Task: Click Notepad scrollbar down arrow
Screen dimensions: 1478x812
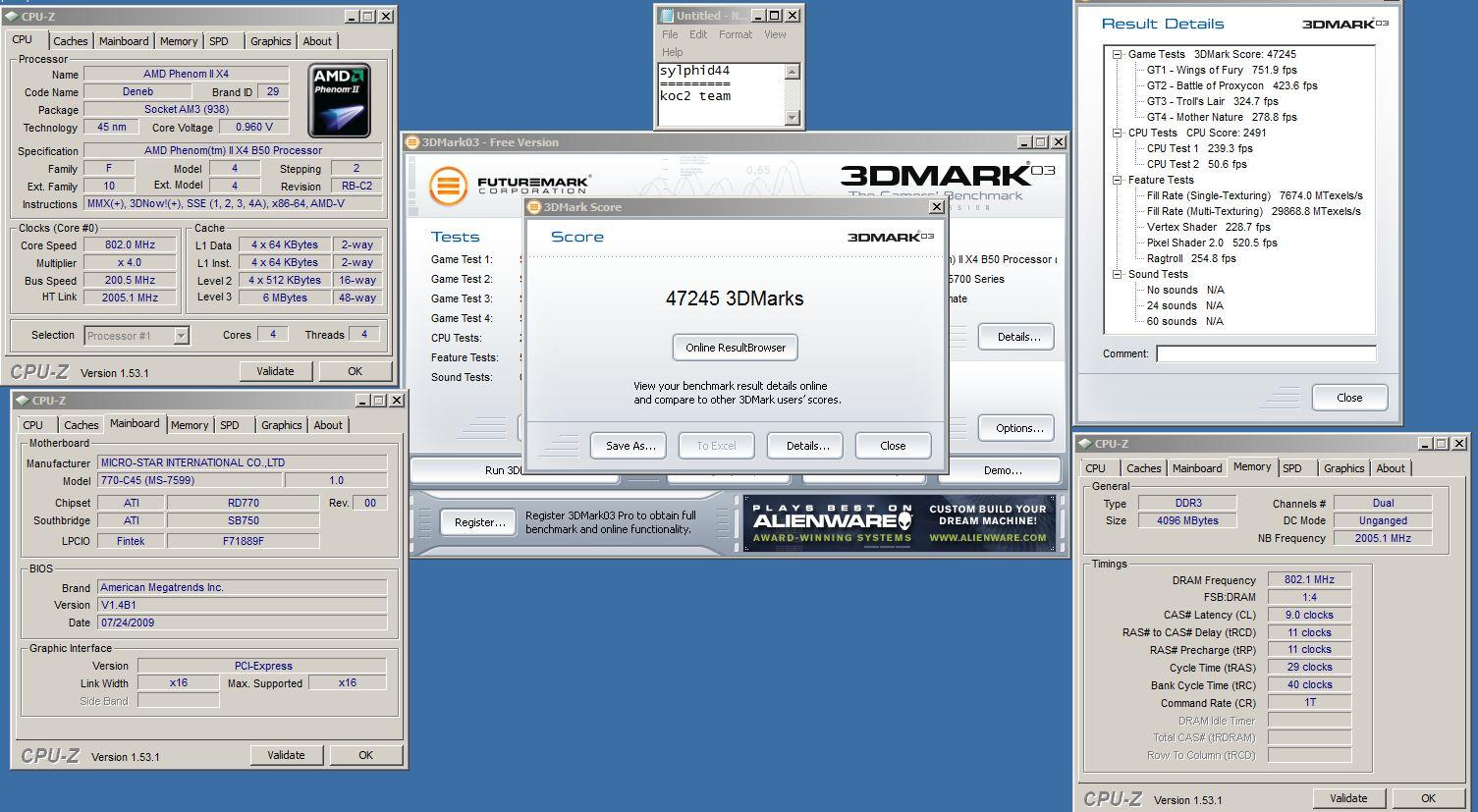Action: coord(793,118)
